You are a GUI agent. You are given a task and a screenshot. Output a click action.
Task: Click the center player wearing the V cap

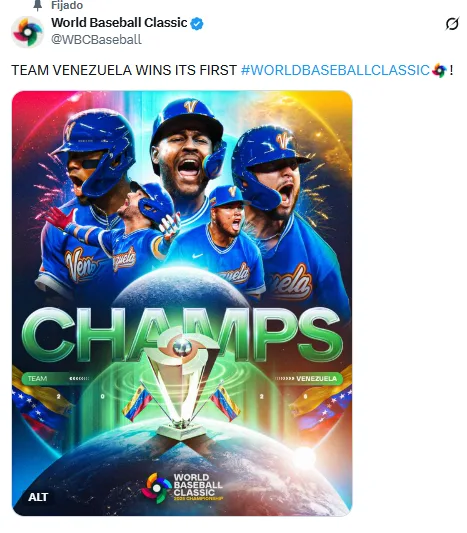click(186, 150)
